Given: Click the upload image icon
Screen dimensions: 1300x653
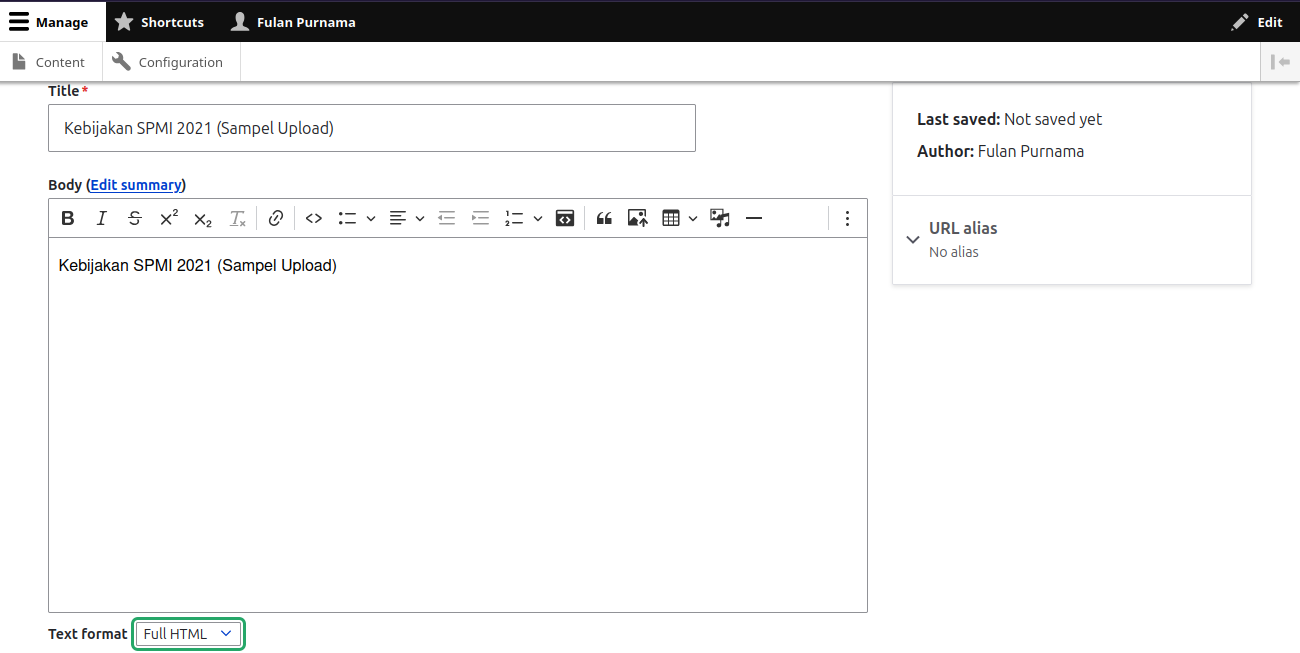Looking at the screenshot, I should click(x=638, y=218).
